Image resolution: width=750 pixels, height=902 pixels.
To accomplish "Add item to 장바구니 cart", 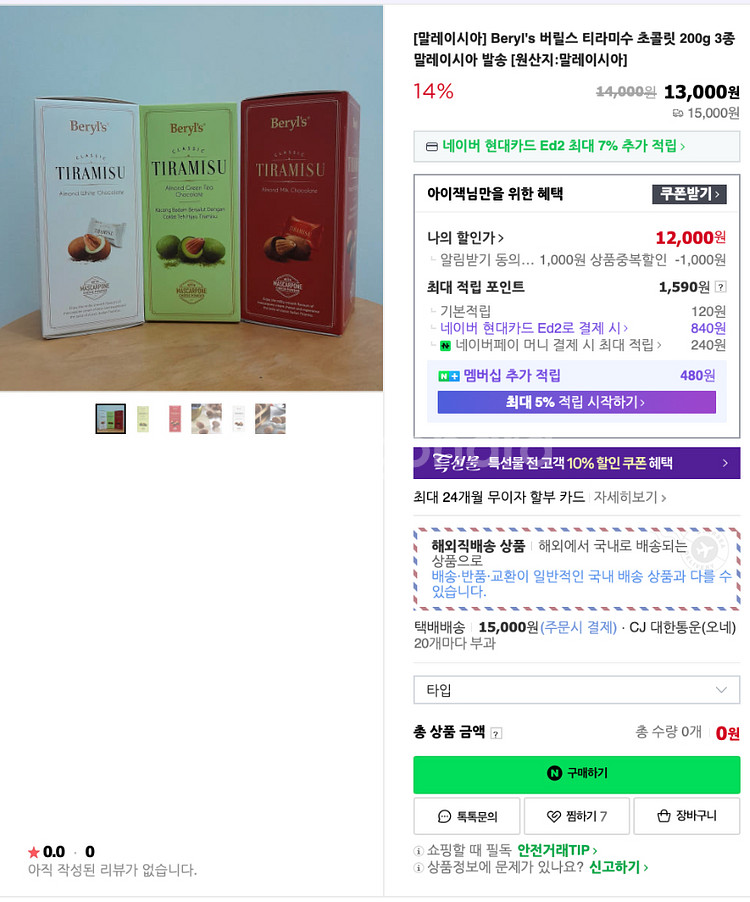I will (x=687, y=816).
